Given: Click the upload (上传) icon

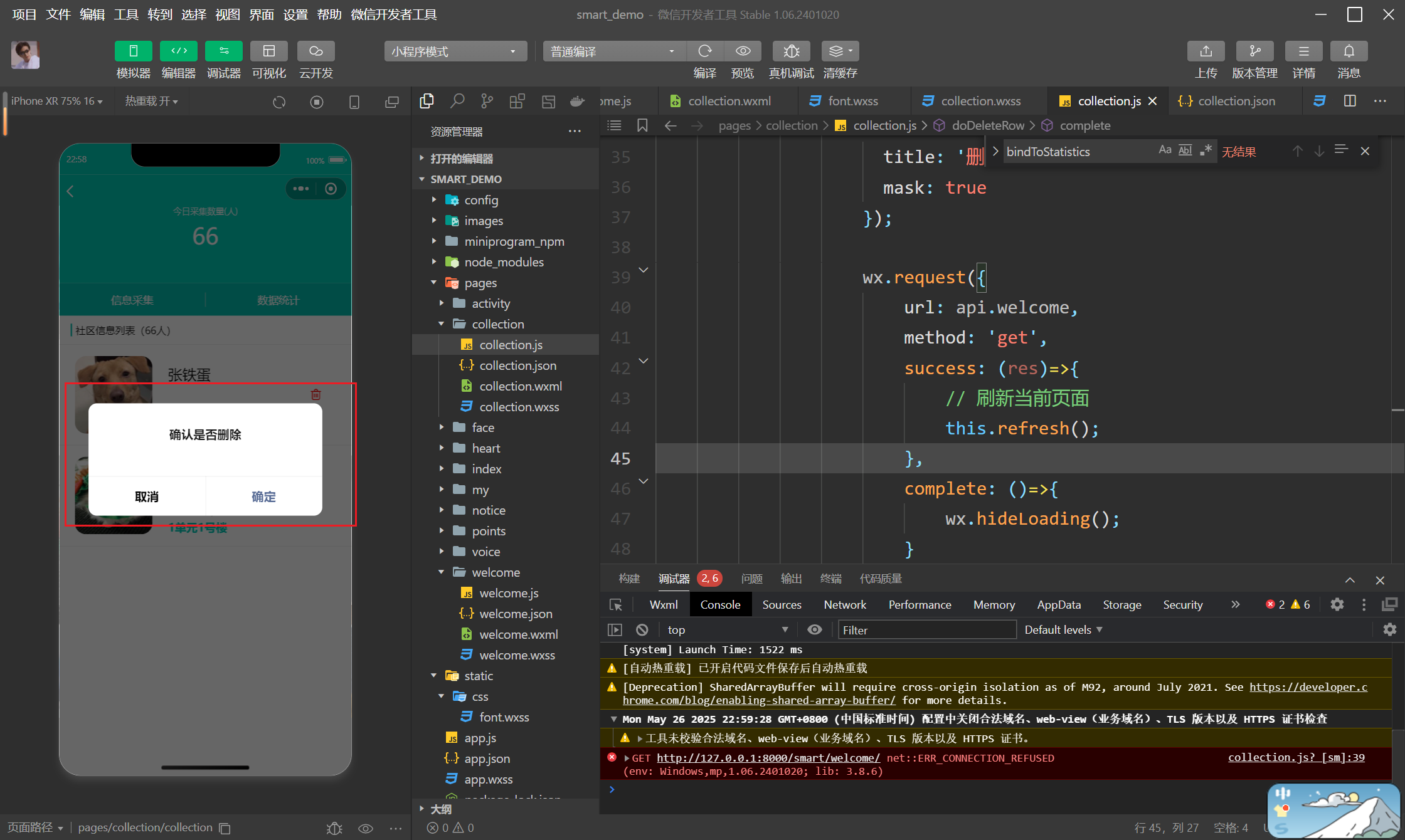Looking at the screenshot, I should pyautogui.click(x=1206, y=51).
